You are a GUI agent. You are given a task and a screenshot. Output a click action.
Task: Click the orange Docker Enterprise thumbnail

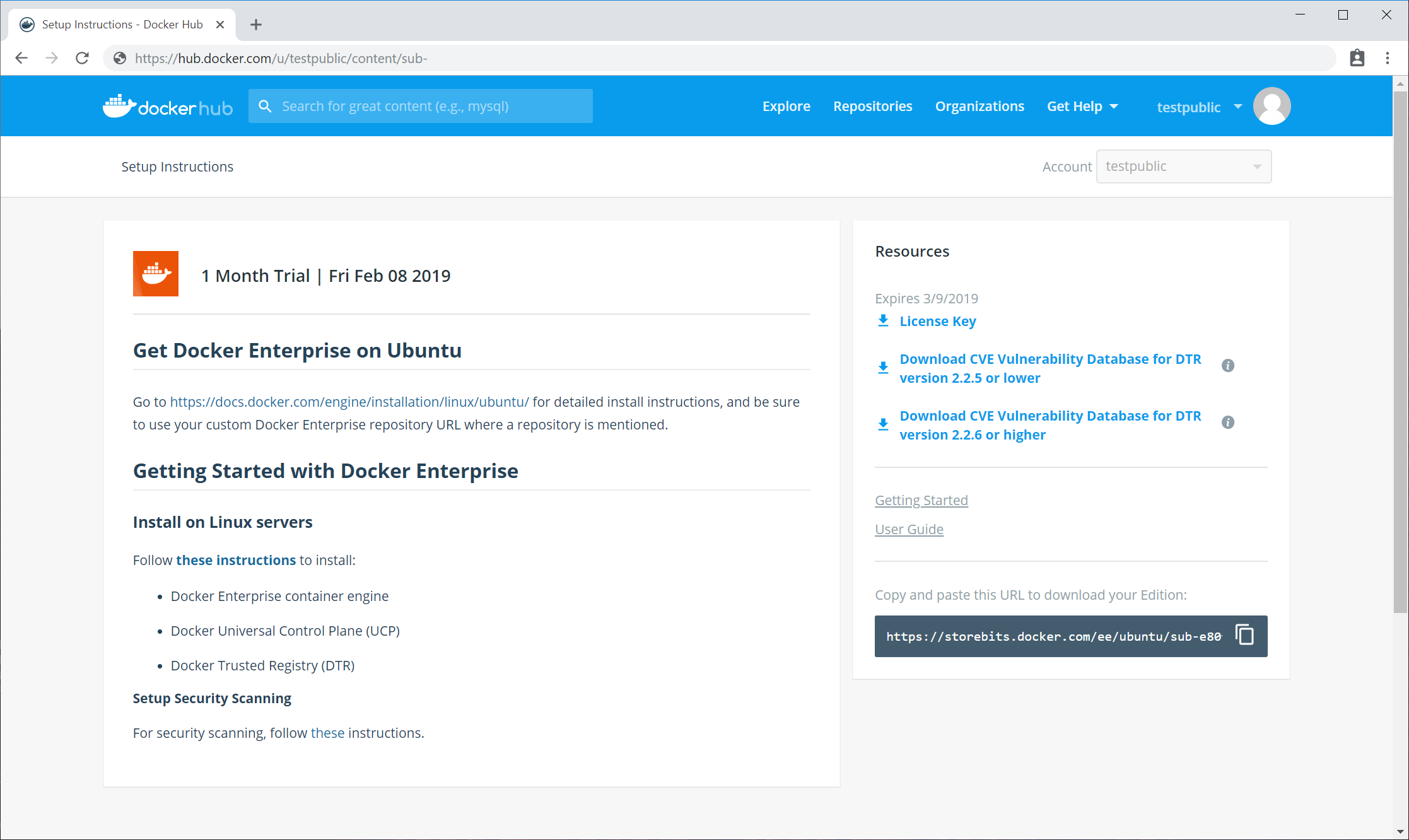(x=156, y=274)
